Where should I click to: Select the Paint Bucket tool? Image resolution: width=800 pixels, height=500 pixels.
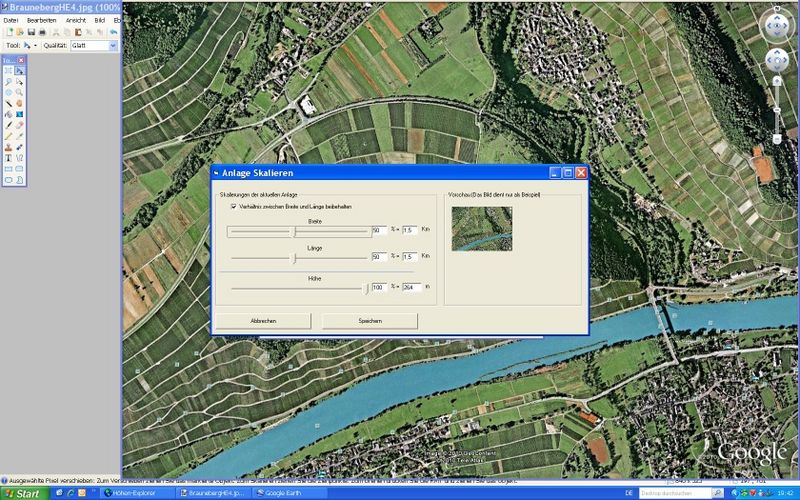pos(8,114)
